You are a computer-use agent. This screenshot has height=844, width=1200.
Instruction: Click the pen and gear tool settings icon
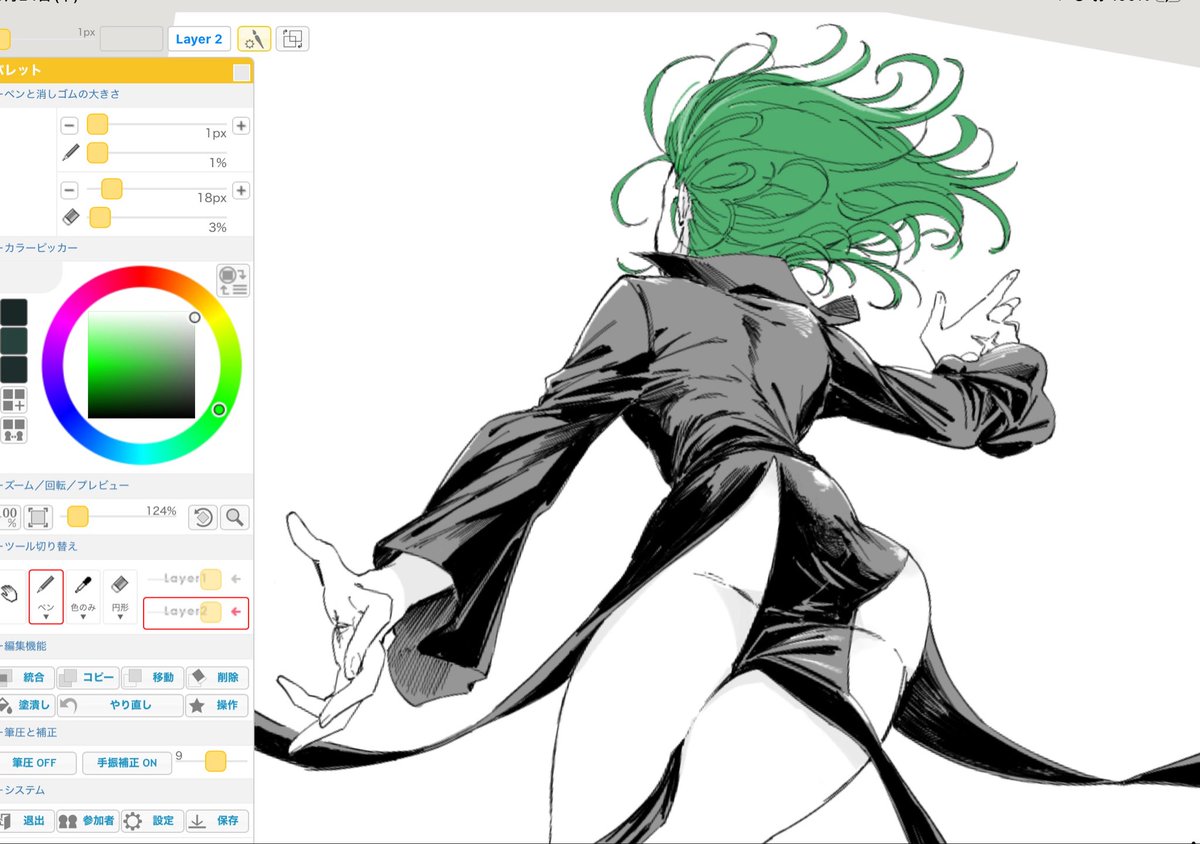(x=254, y=39)
